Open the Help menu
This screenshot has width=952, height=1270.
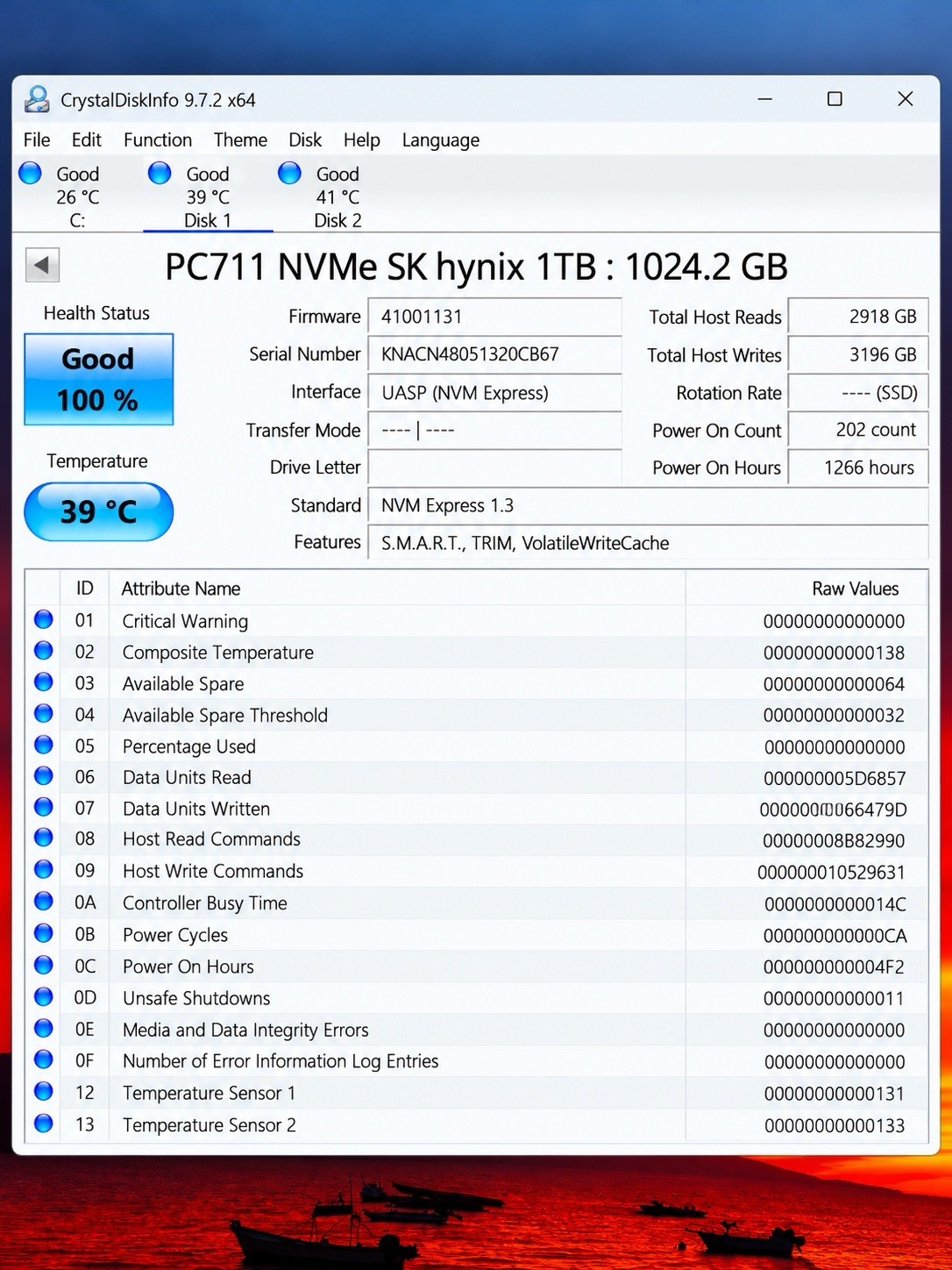coord(361,140)
